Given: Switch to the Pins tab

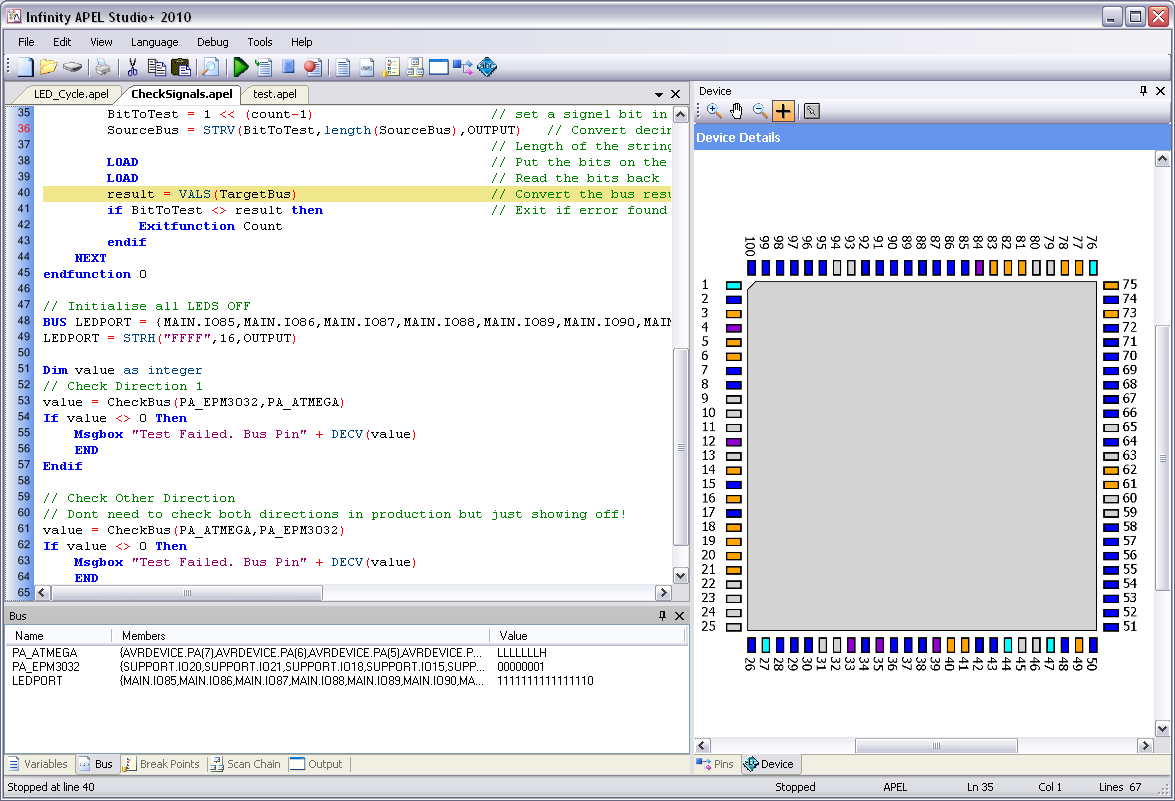Looking at the screenshot, I should tap(716, 764).
